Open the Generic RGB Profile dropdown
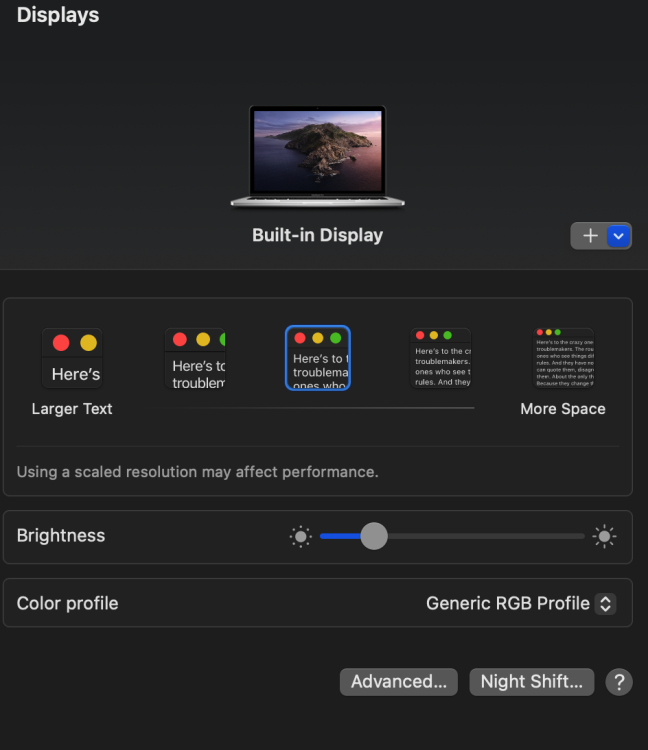The height and width of the screenshot is (750, 648). 521,603
